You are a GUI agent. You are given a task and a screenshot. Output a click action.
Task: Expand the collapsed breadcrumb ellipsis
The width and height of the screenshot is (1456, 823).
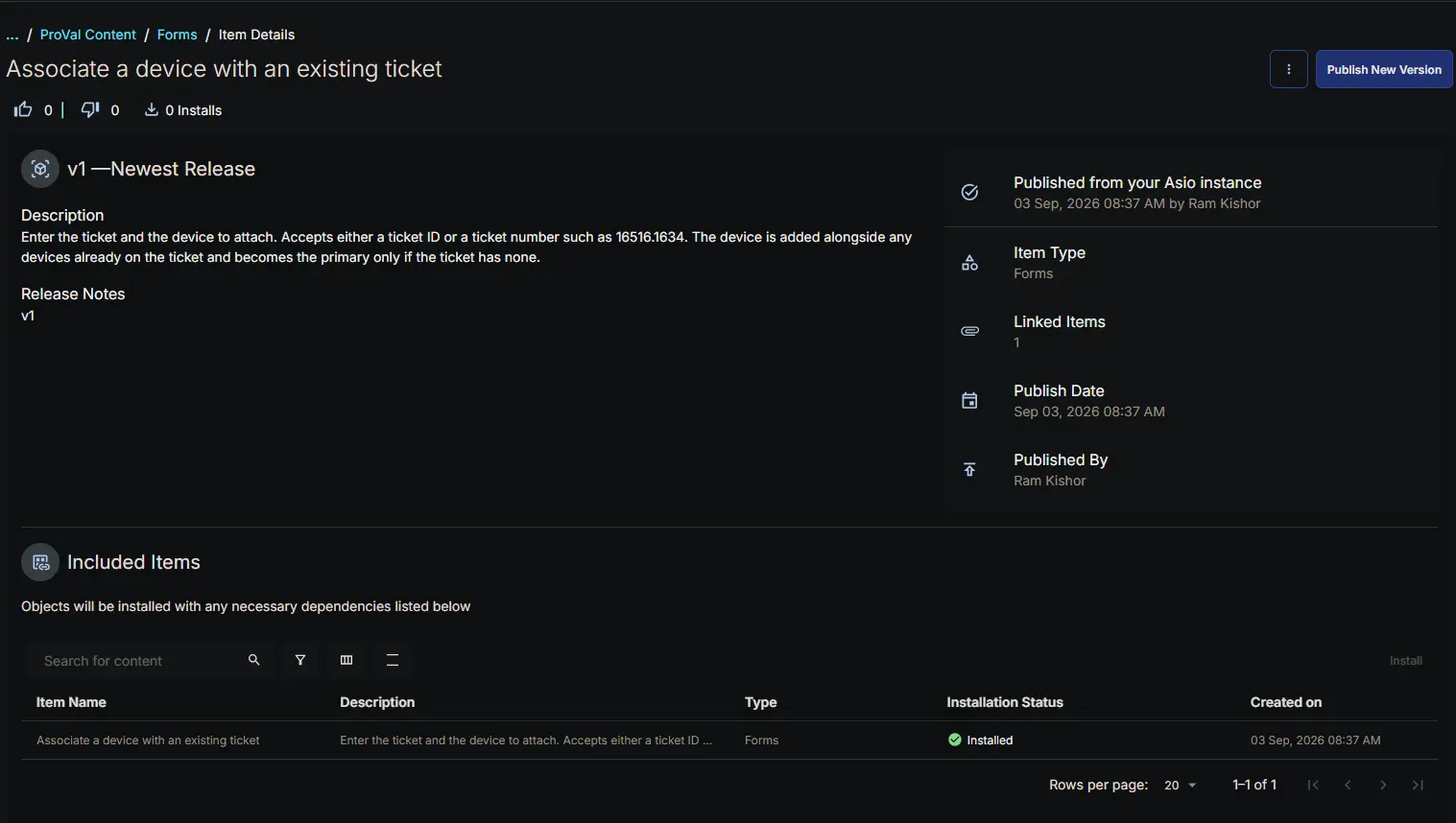point(12,35)
